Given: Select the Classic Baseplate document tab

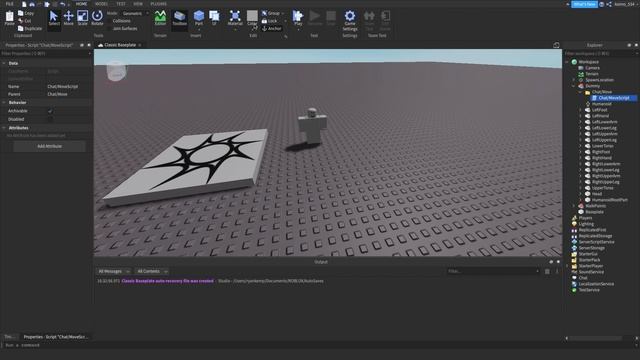Looking at the screenshot, I should point(120,45).
